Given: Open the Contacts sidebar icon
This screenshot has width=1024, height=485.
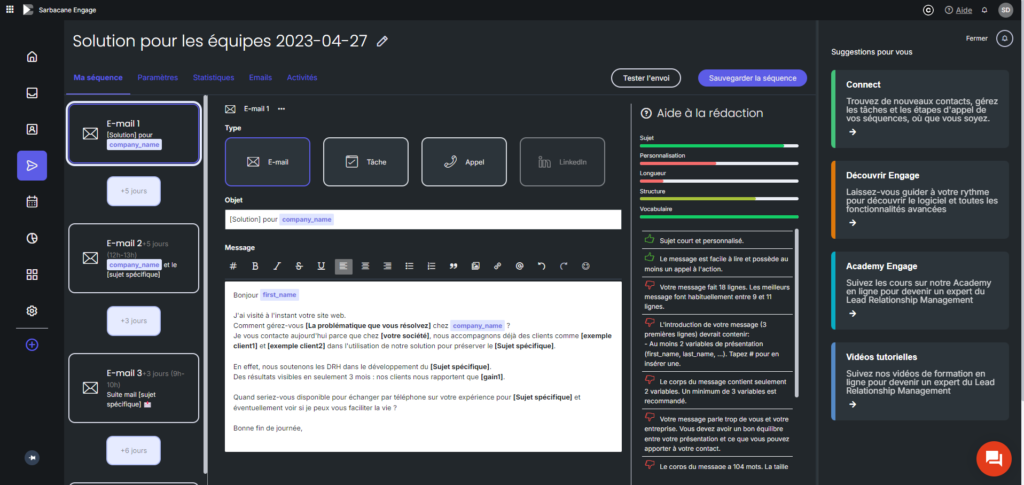Looking at the screenshot, I should pos(32,129).
